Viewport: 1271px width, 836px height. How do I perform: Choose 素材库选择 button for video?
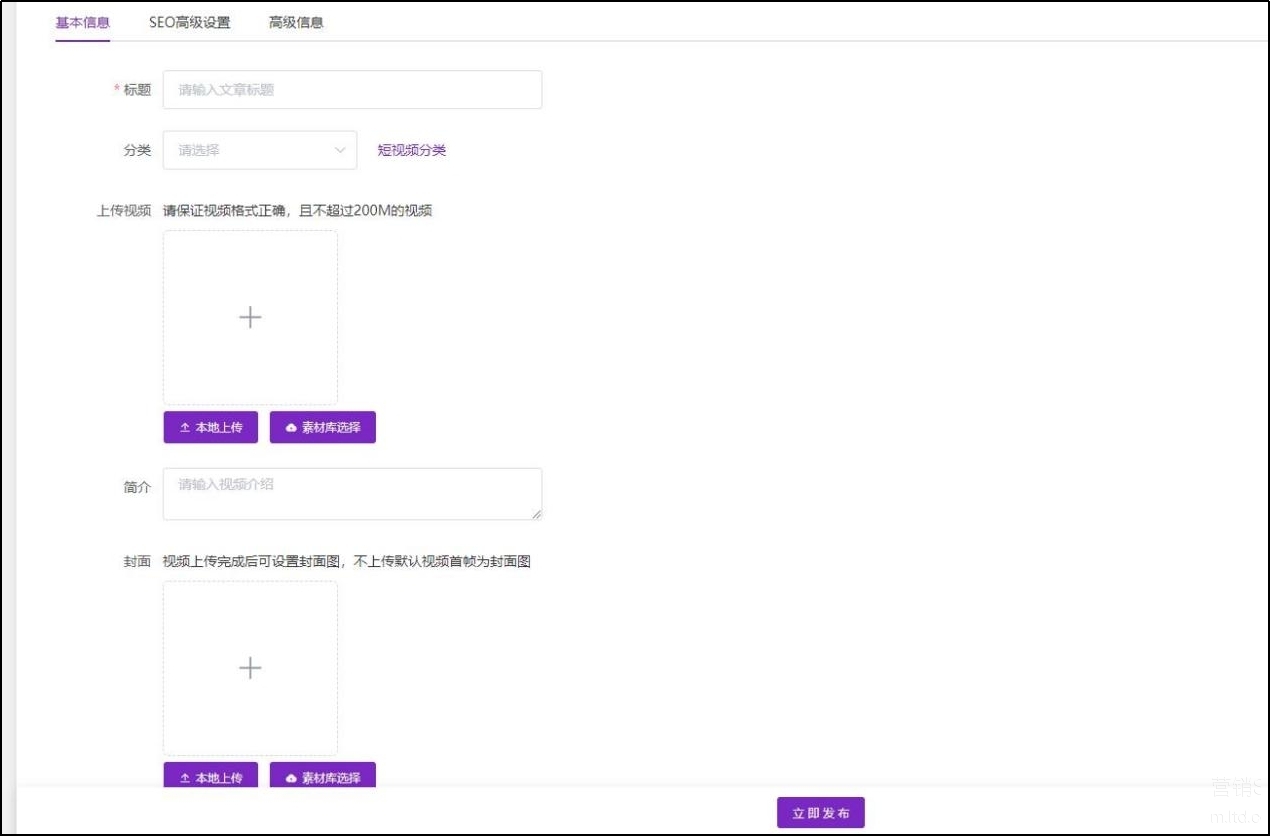click(323, 428)
